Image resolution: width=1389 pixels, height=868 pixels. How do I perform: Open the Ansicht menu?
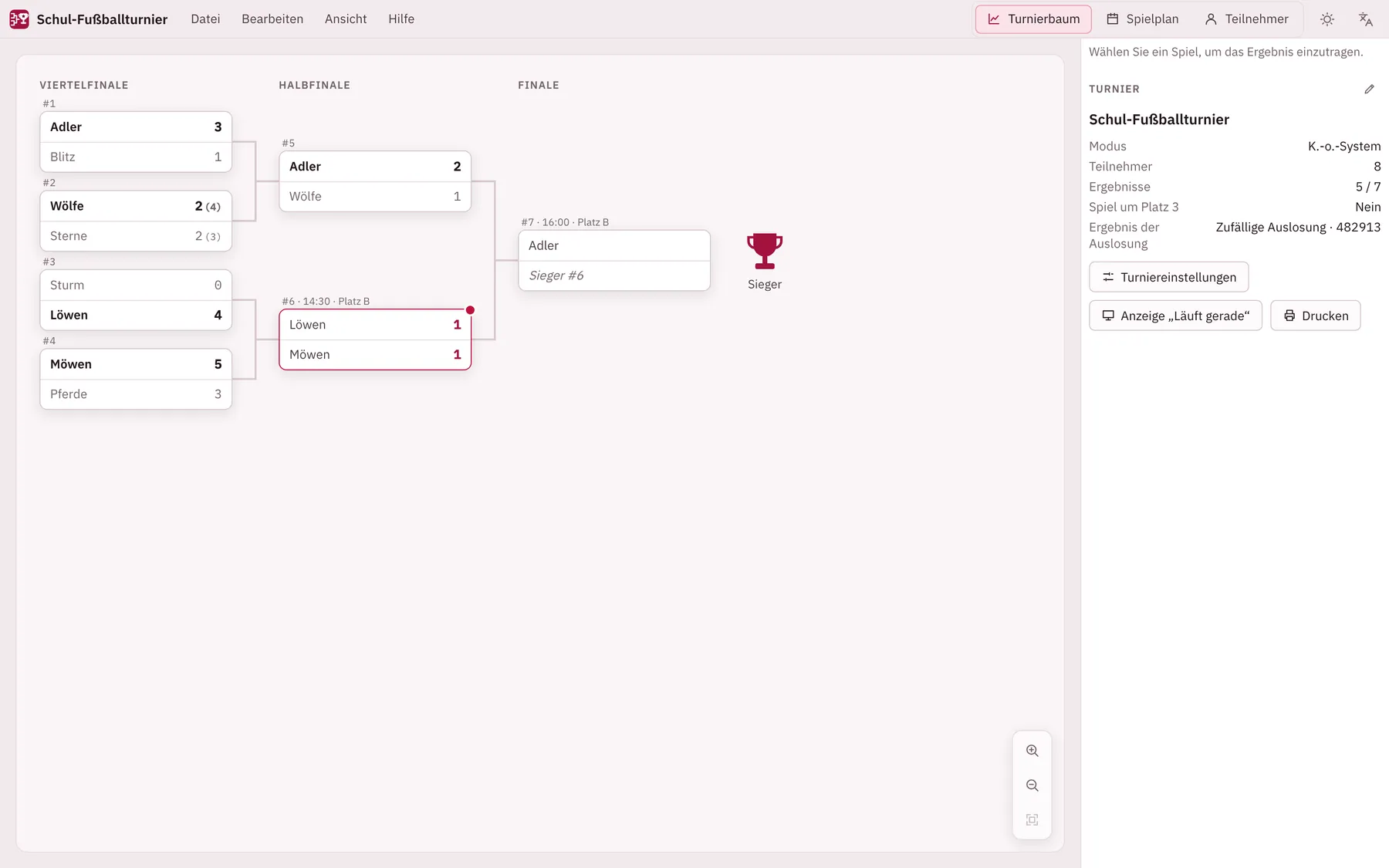tap(346, 19)
